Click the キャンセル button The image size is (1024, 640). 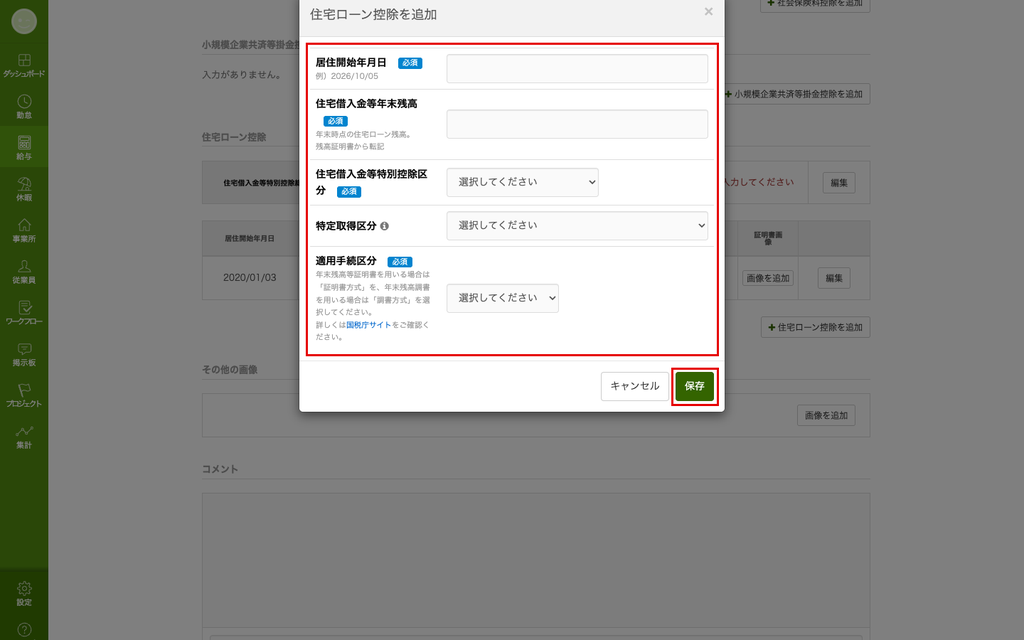[x=635, y=386]
